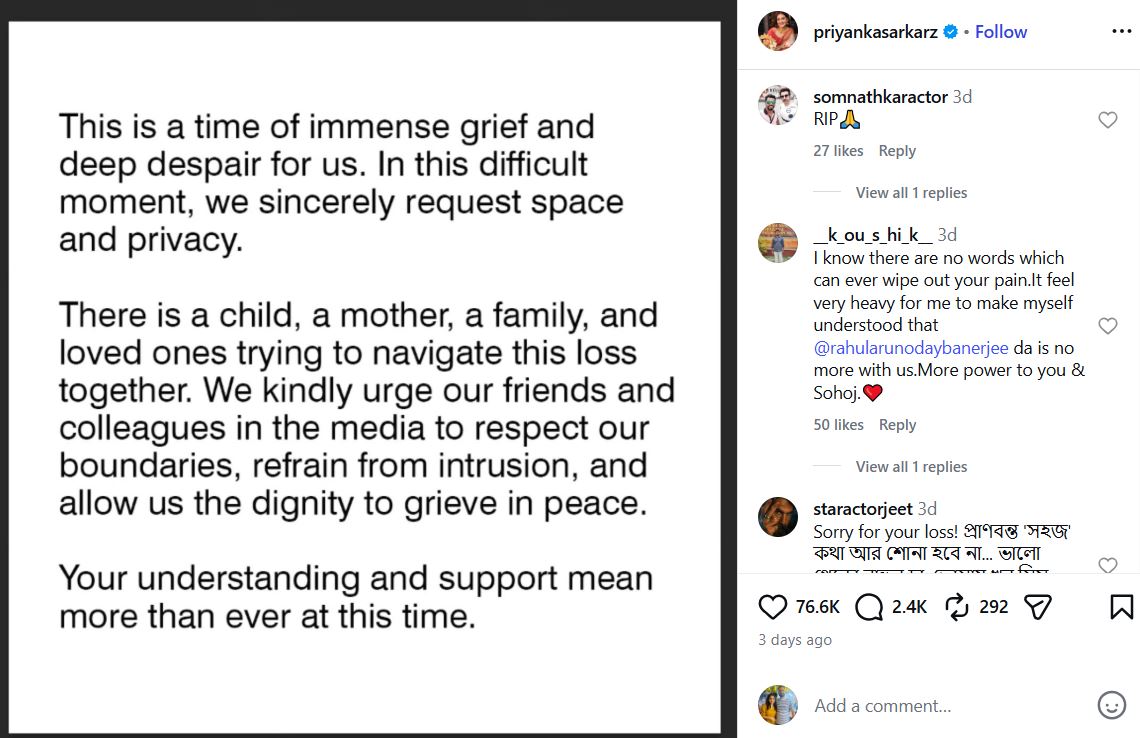This screenshot has width=1140, height=738.
Task: Open priyankasarkarz's profile via their avatar
Action: 778,31
